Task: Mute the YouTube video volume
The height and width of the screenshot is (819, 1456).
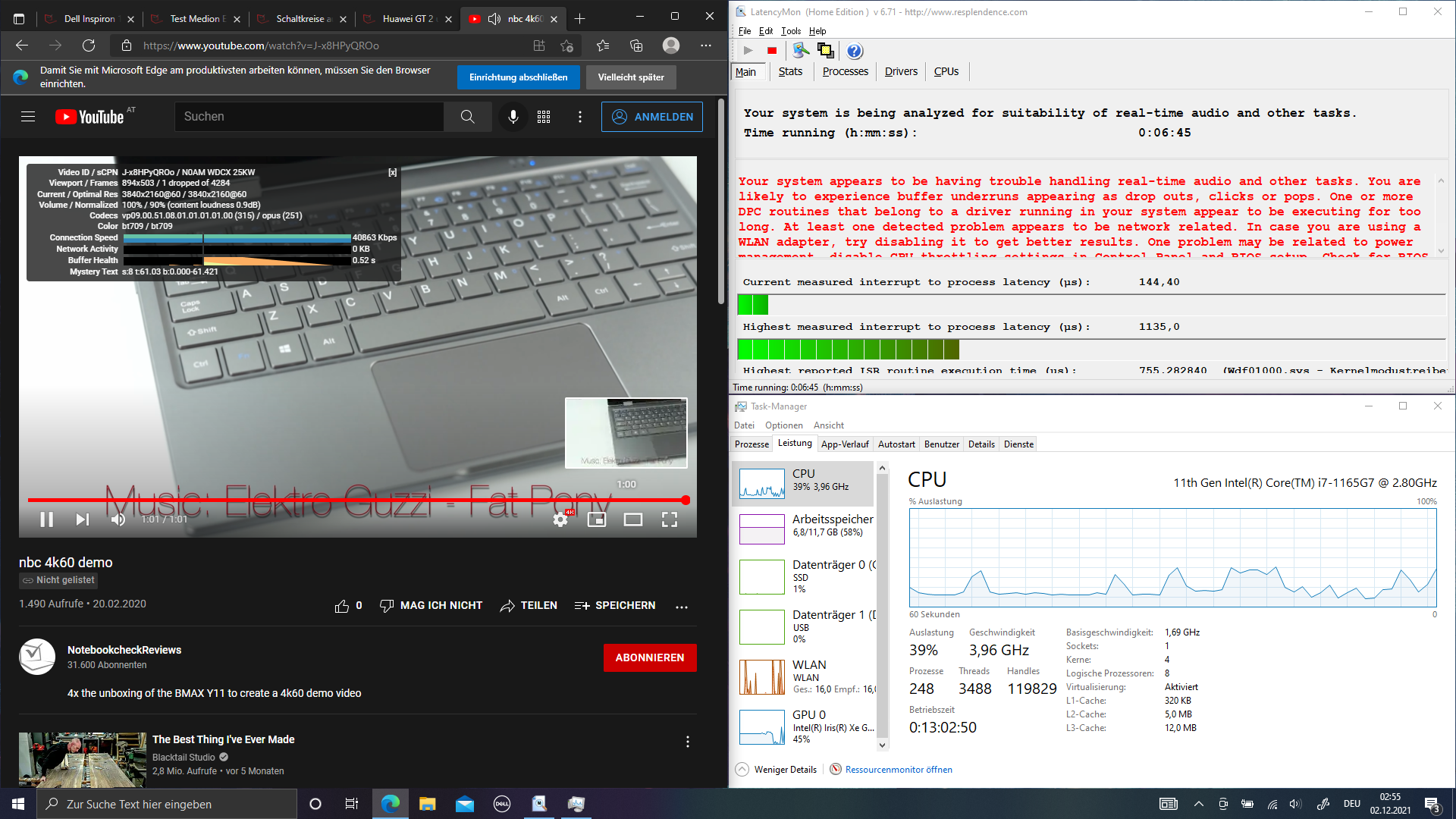Action: coord(118,519)
